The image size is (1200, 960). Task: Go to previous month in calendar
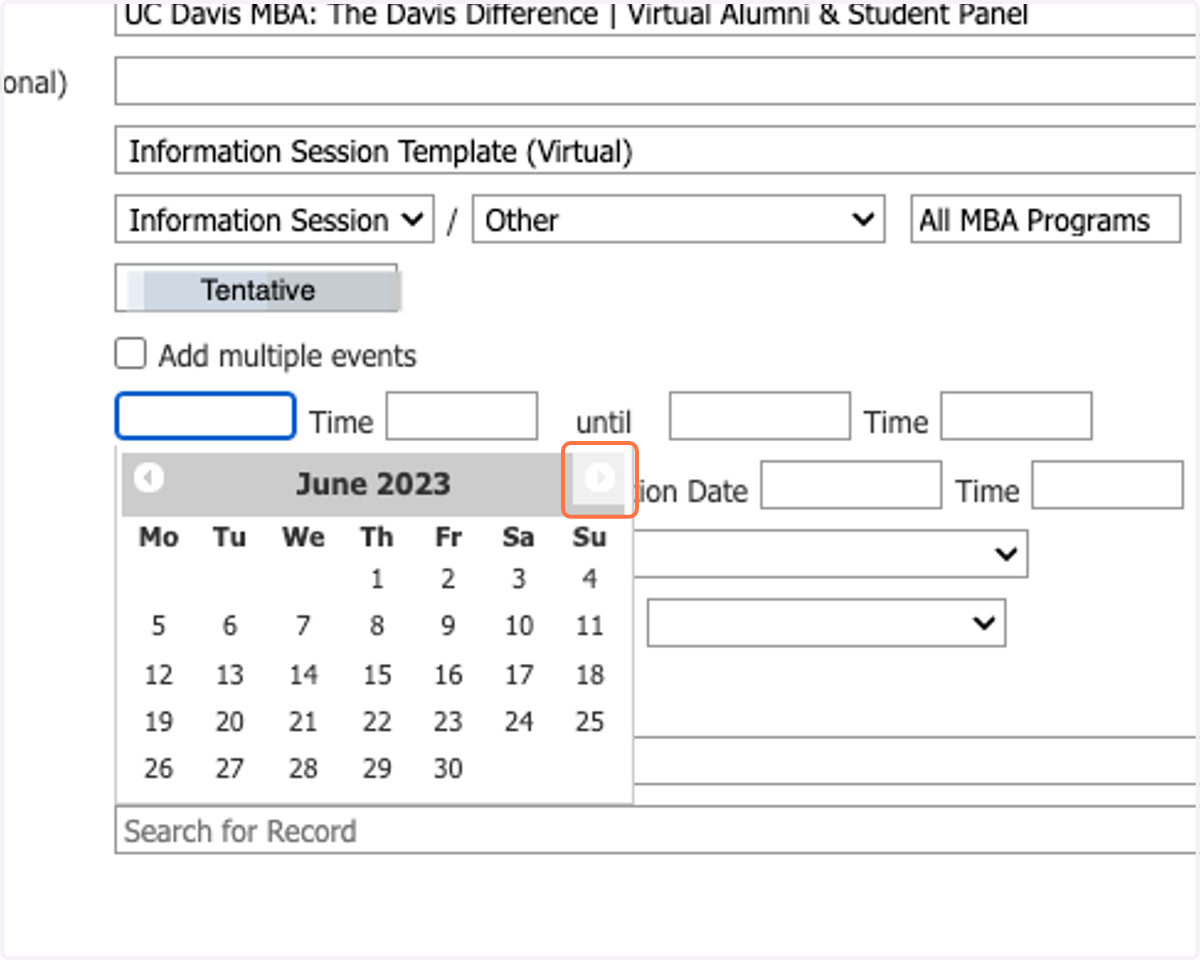pos(148,478)
